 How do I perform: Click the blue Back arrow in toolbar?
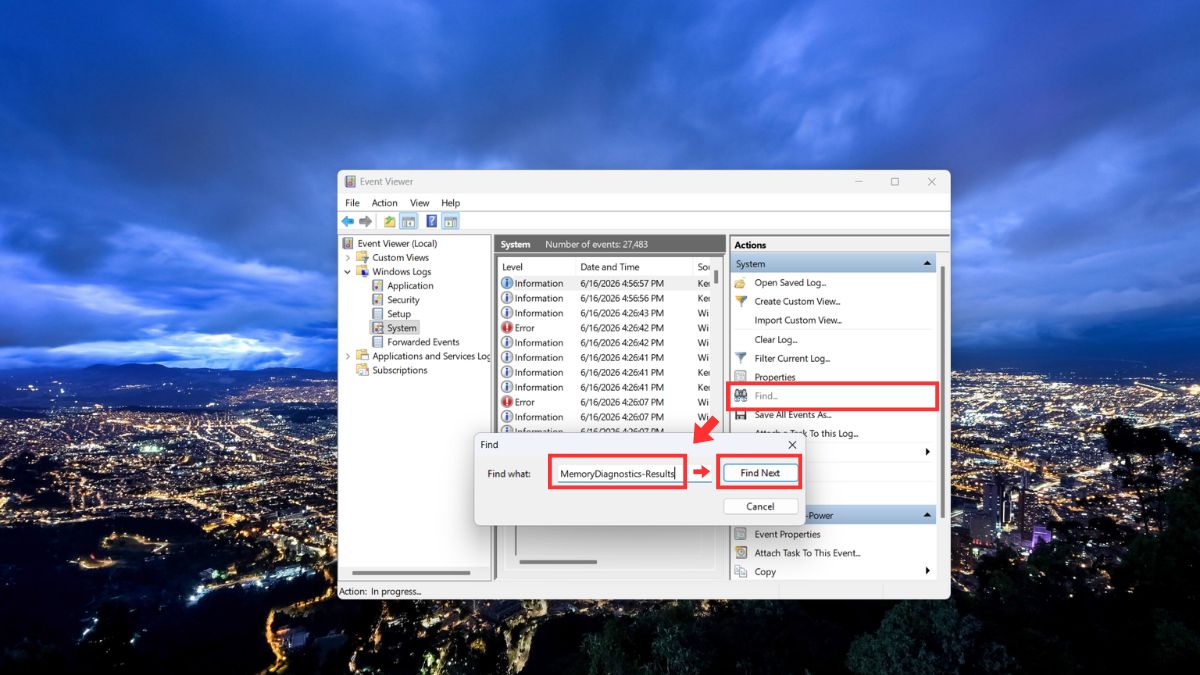tap(348, 222)
